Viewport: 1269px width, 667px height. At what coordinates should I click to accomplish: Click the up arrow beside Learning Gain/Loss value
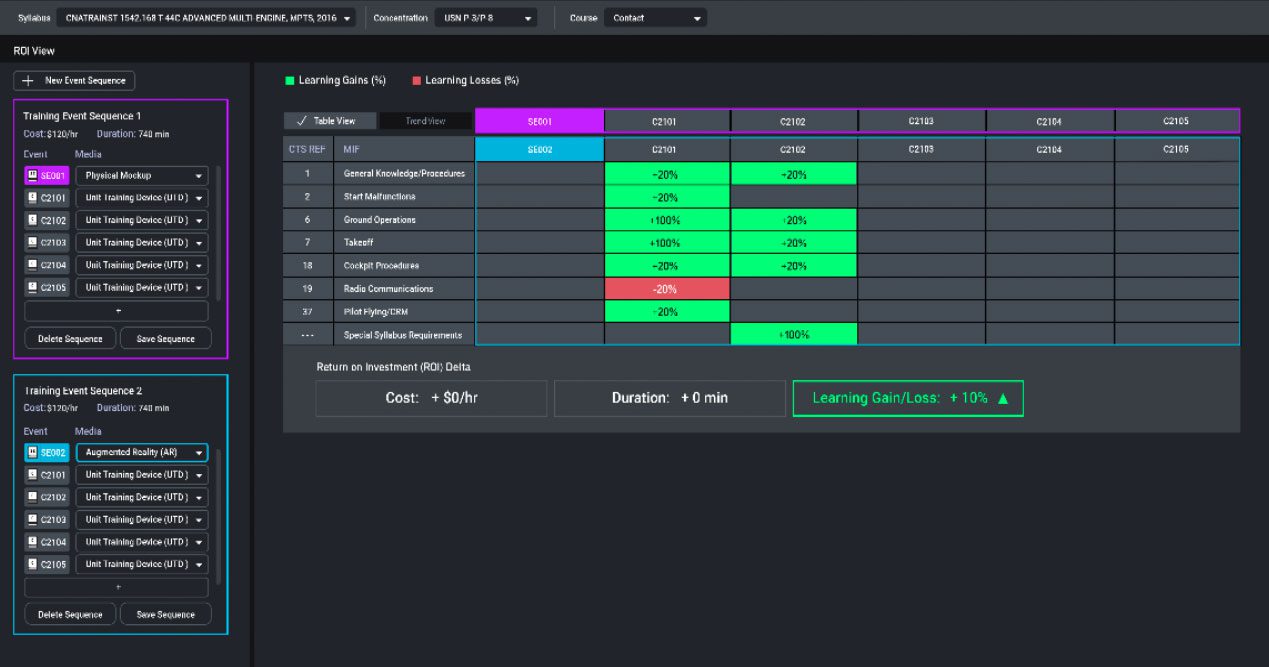click(x=1005, y=397)
